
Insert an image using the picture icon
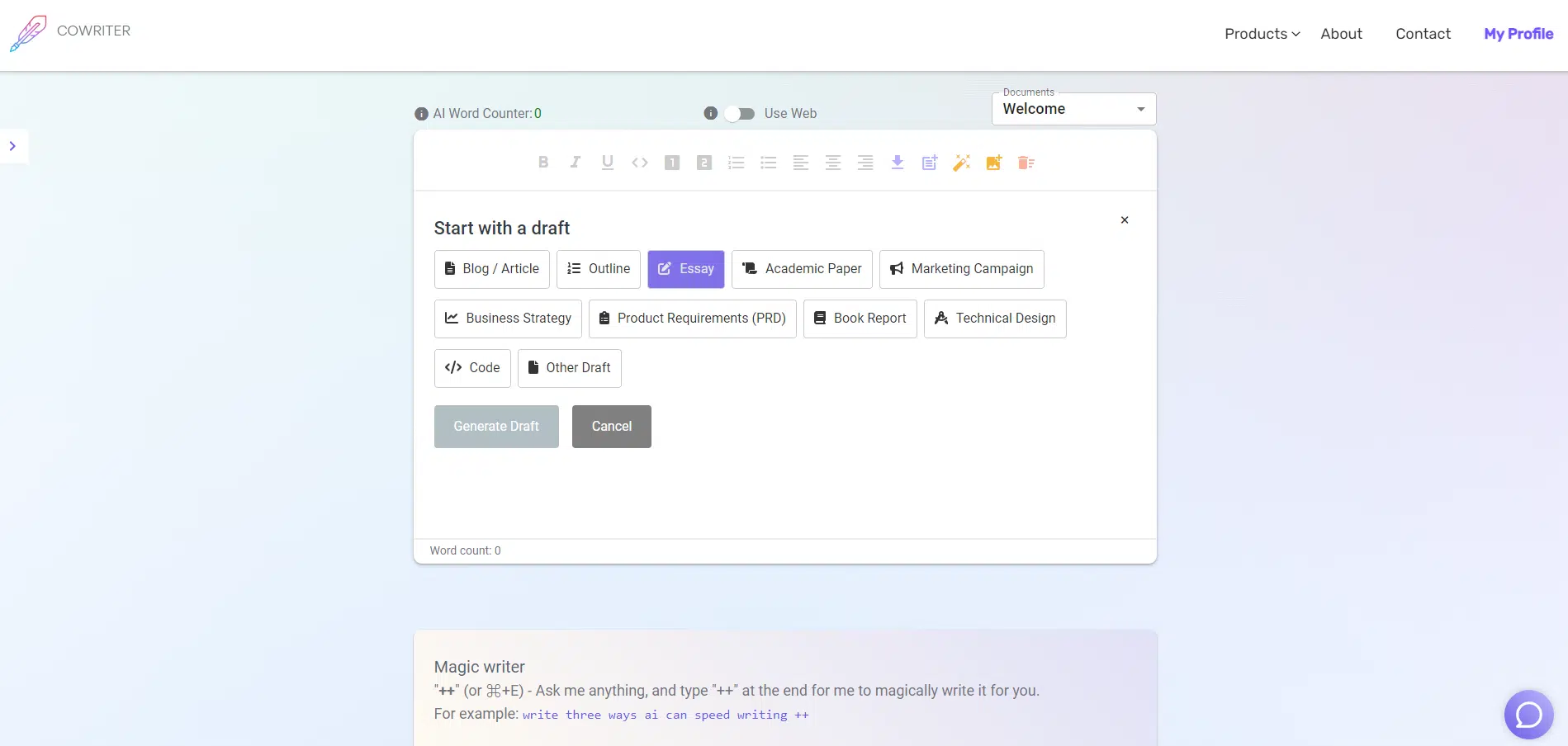[994, 163]
